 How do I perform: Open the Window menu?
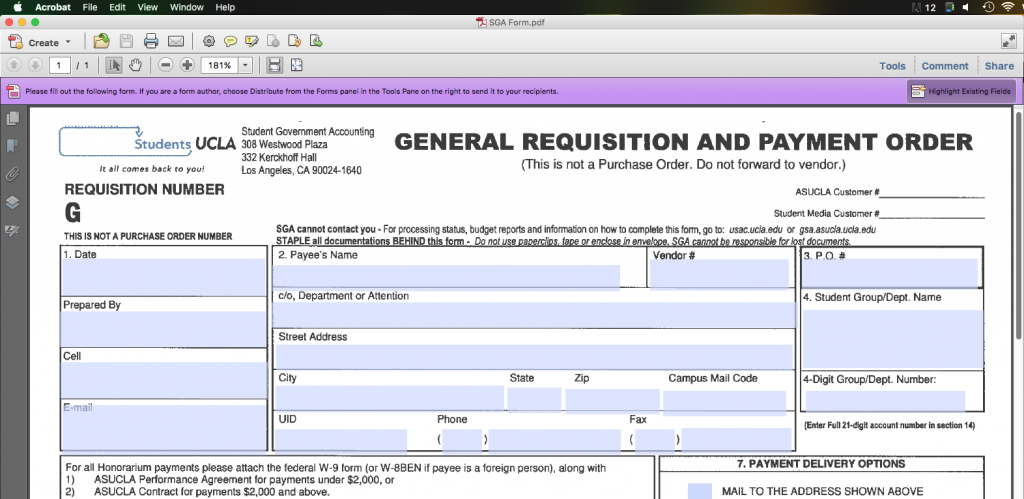[186, 7]
